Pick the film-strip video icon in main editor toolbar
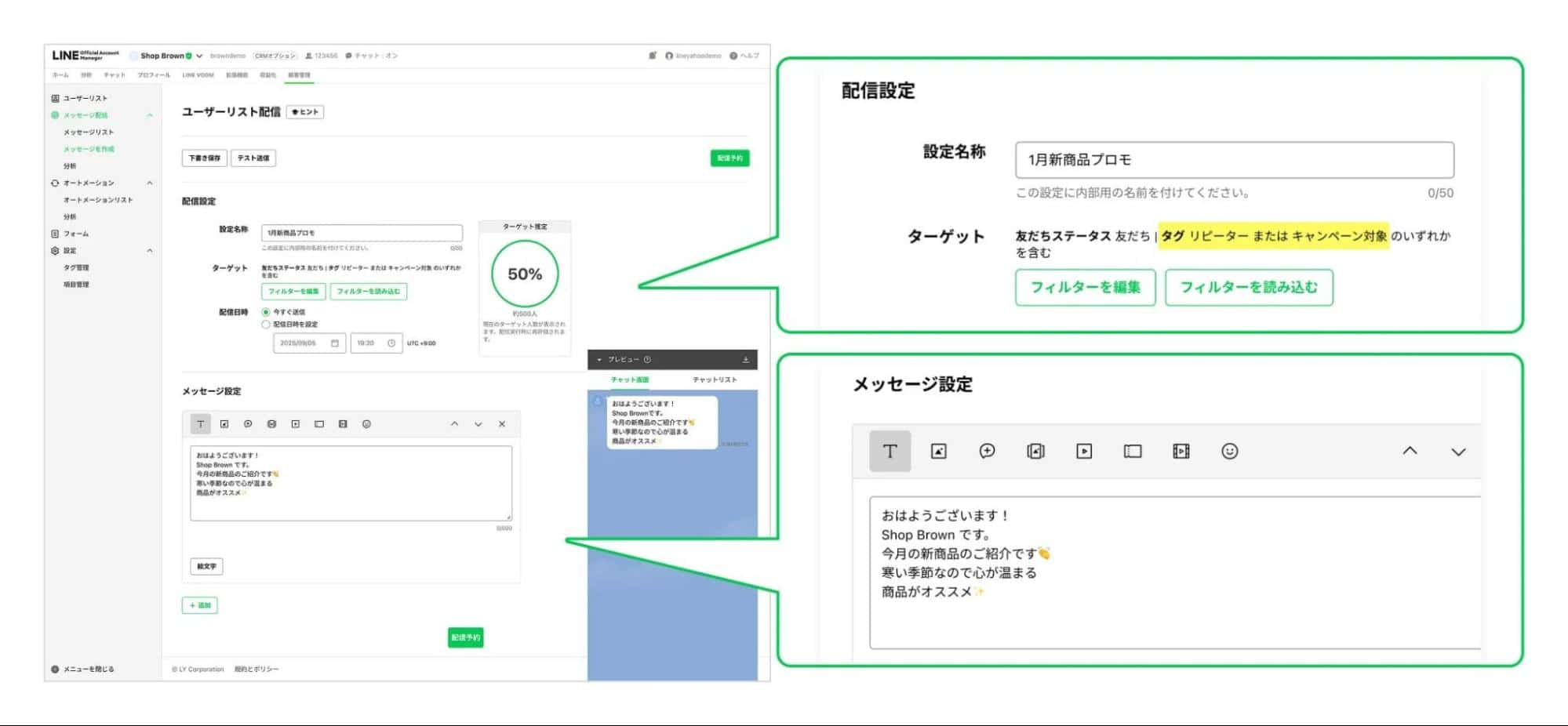1568x726 pixels. tap(343, 424)
